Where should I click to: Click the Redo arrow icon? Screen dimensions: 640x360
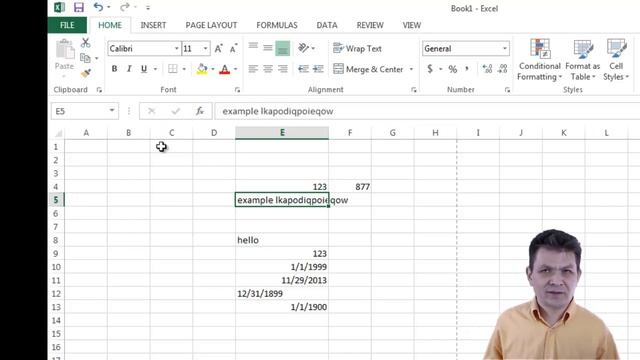pyautogui.click(x=125, y=7)
